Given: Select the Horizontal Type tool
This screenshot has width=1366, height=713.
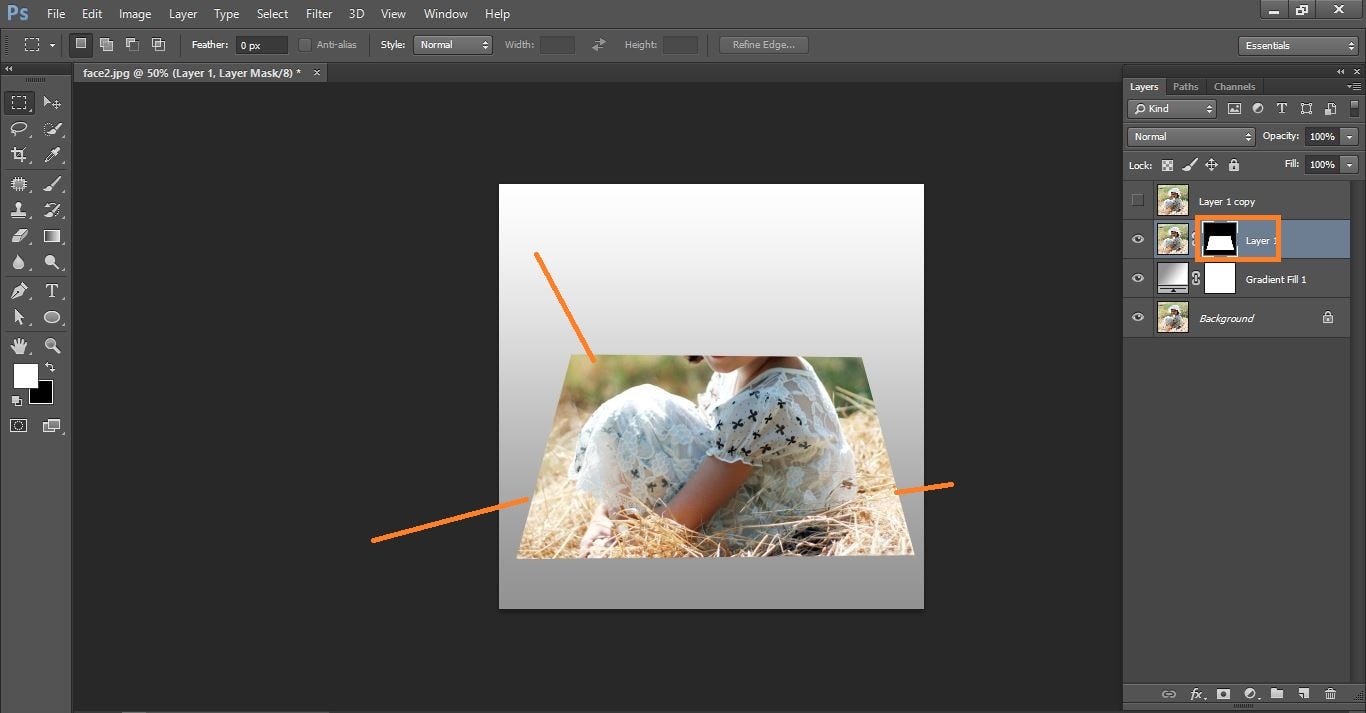Looking at the screenshot, I should pos(52,291).
